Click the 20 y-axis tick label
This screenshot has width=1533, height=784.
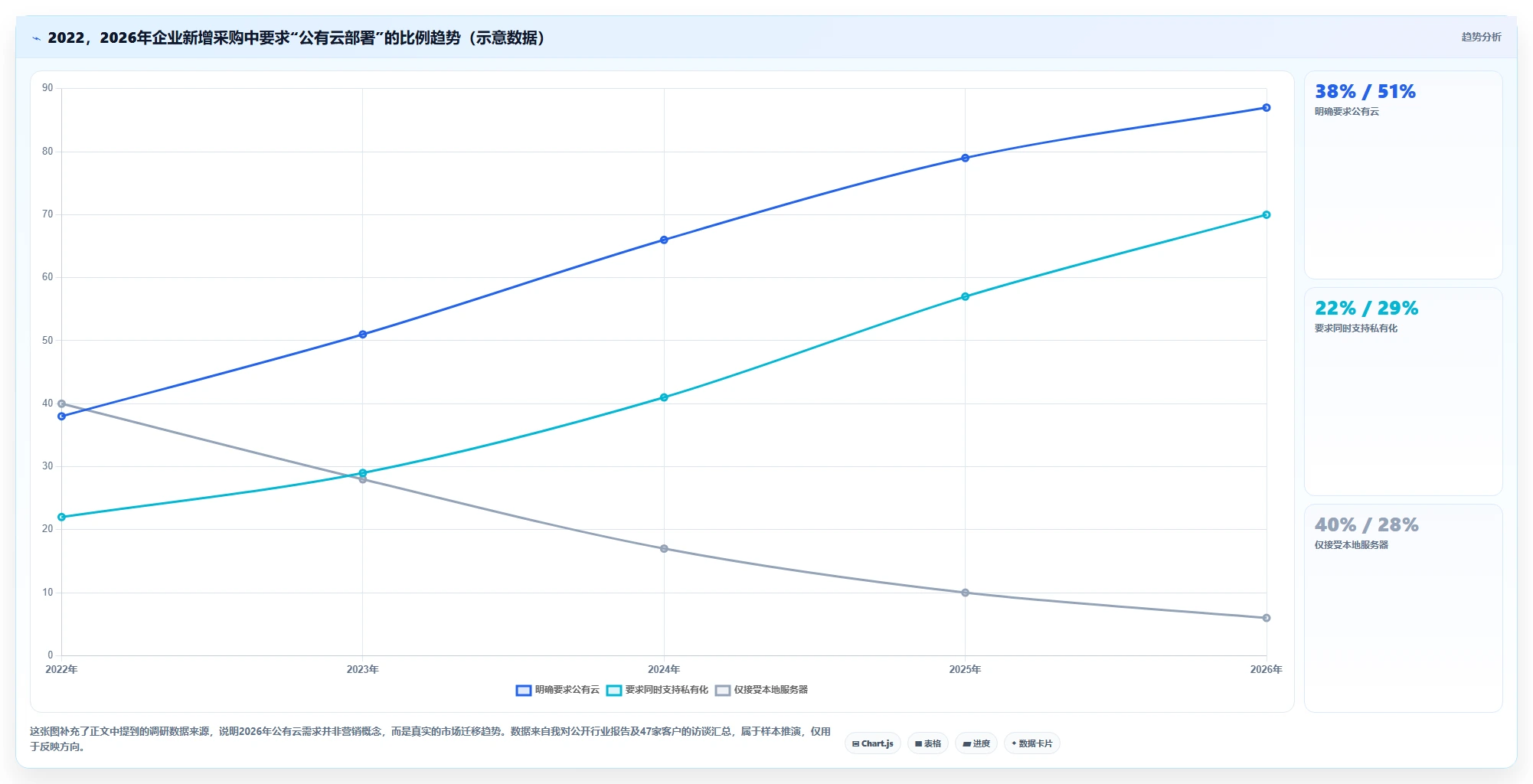pyautogui.click(x=47, y=529)
